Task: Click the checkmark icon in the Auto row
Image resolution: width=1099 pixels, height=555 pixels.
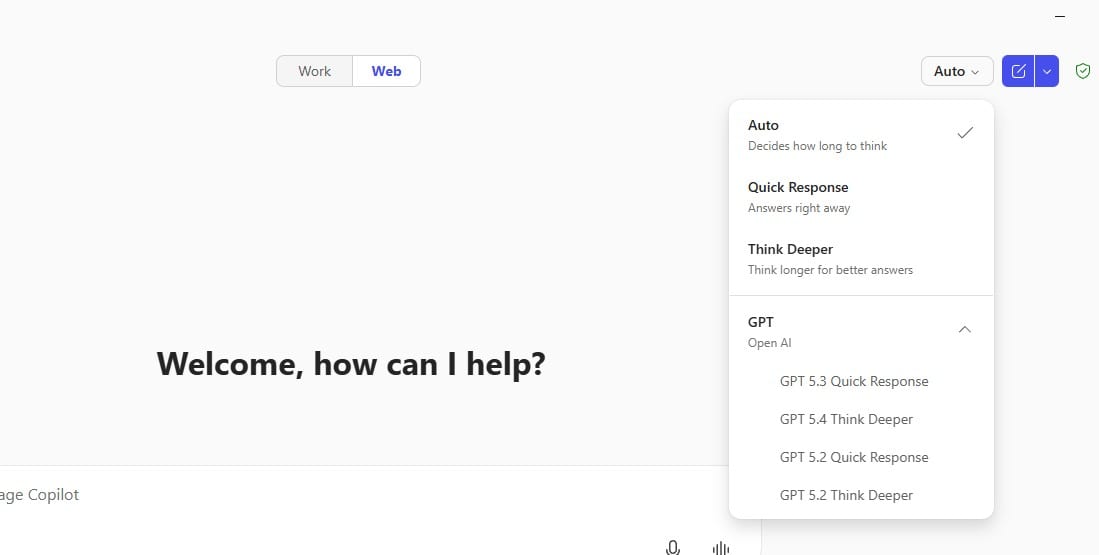Action: click(x=965, y=133)
